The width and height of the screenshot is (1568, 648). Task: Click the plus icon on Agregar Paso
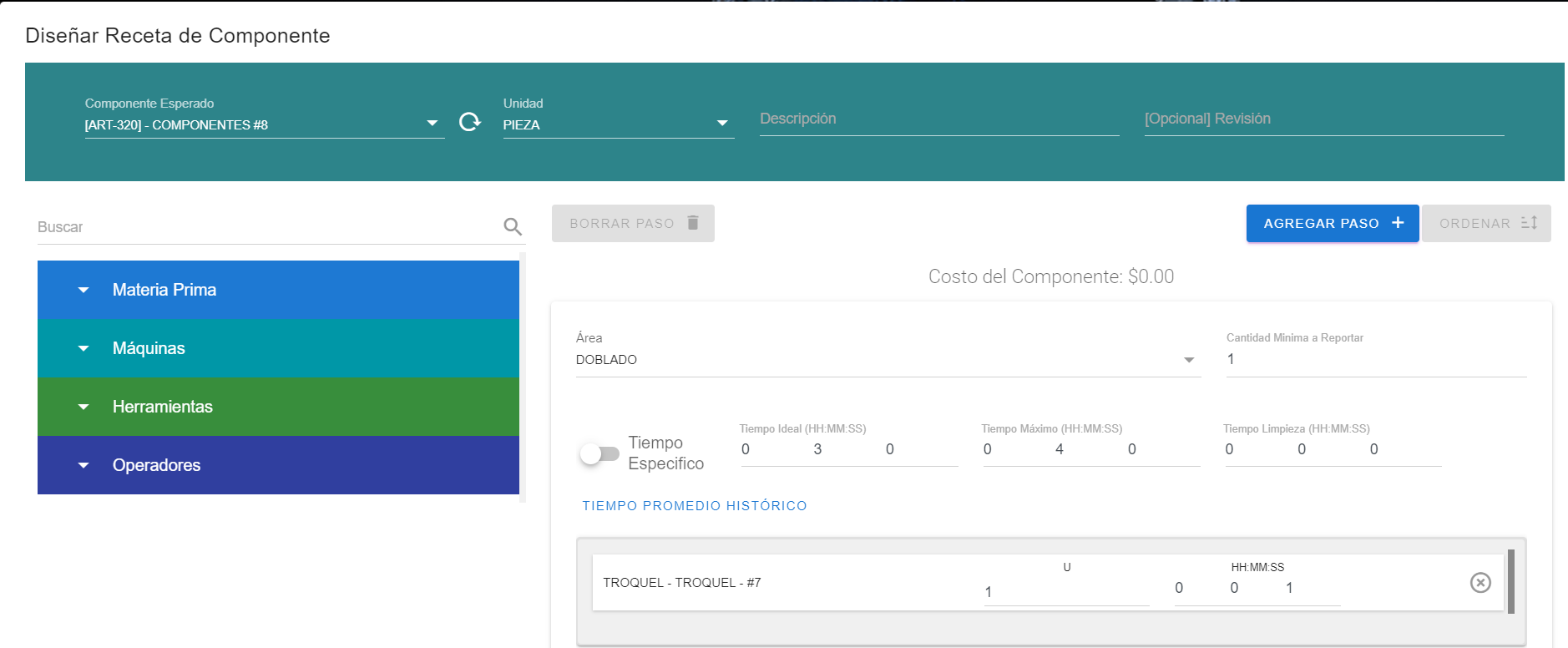(x=1398, y=223)
